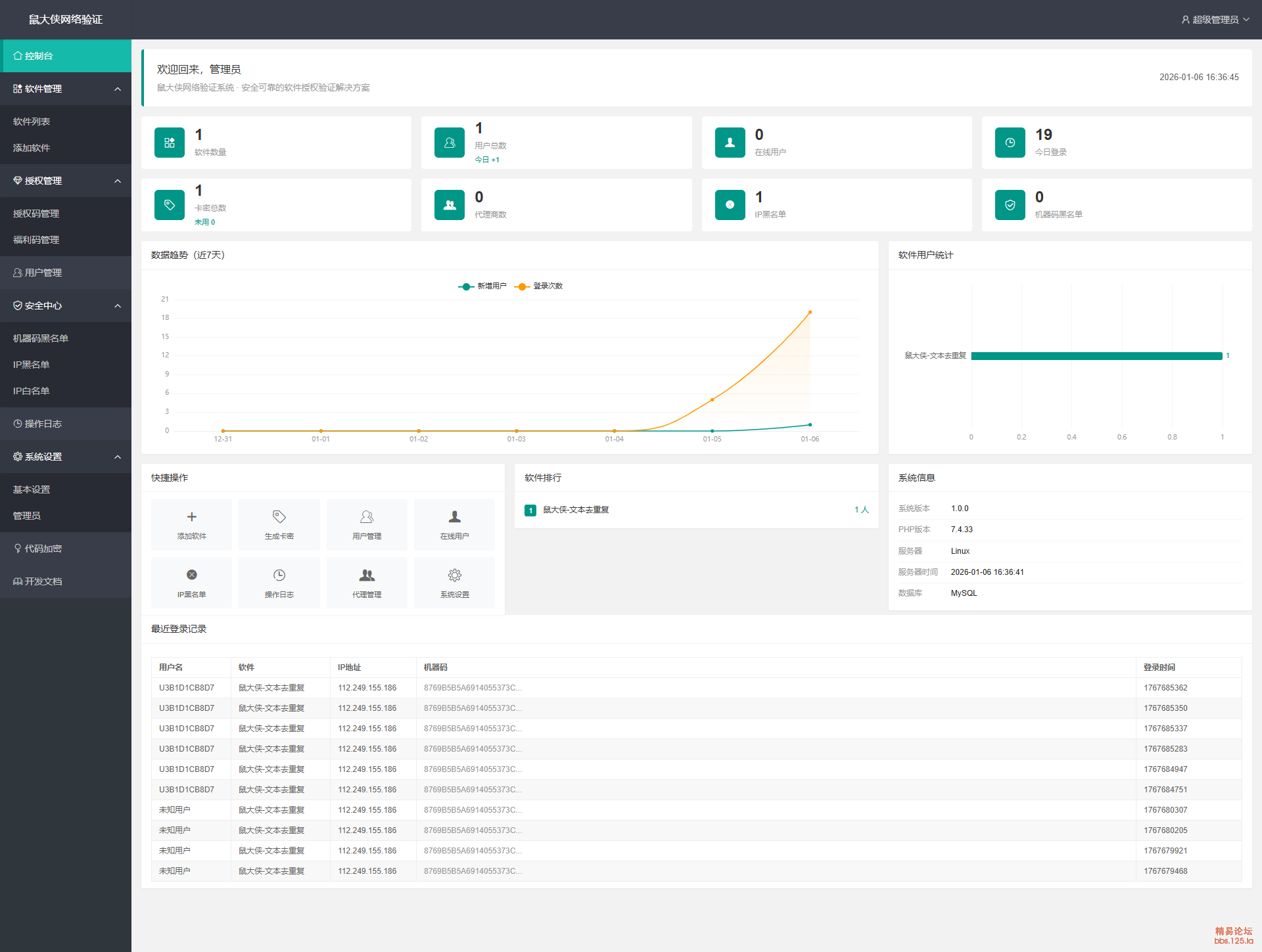This screenshot has height=952, width=1262.
Task: Open the 生成卡密 tag quick action
Action: click(279, 517)
